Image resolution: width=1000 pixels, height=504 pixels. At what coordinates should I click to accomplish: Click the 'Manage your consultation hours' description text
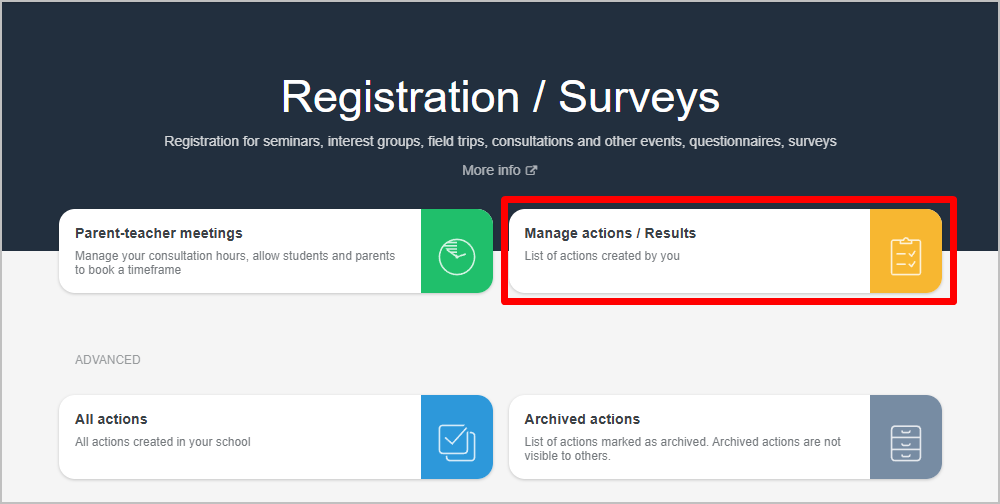[235, 262]
